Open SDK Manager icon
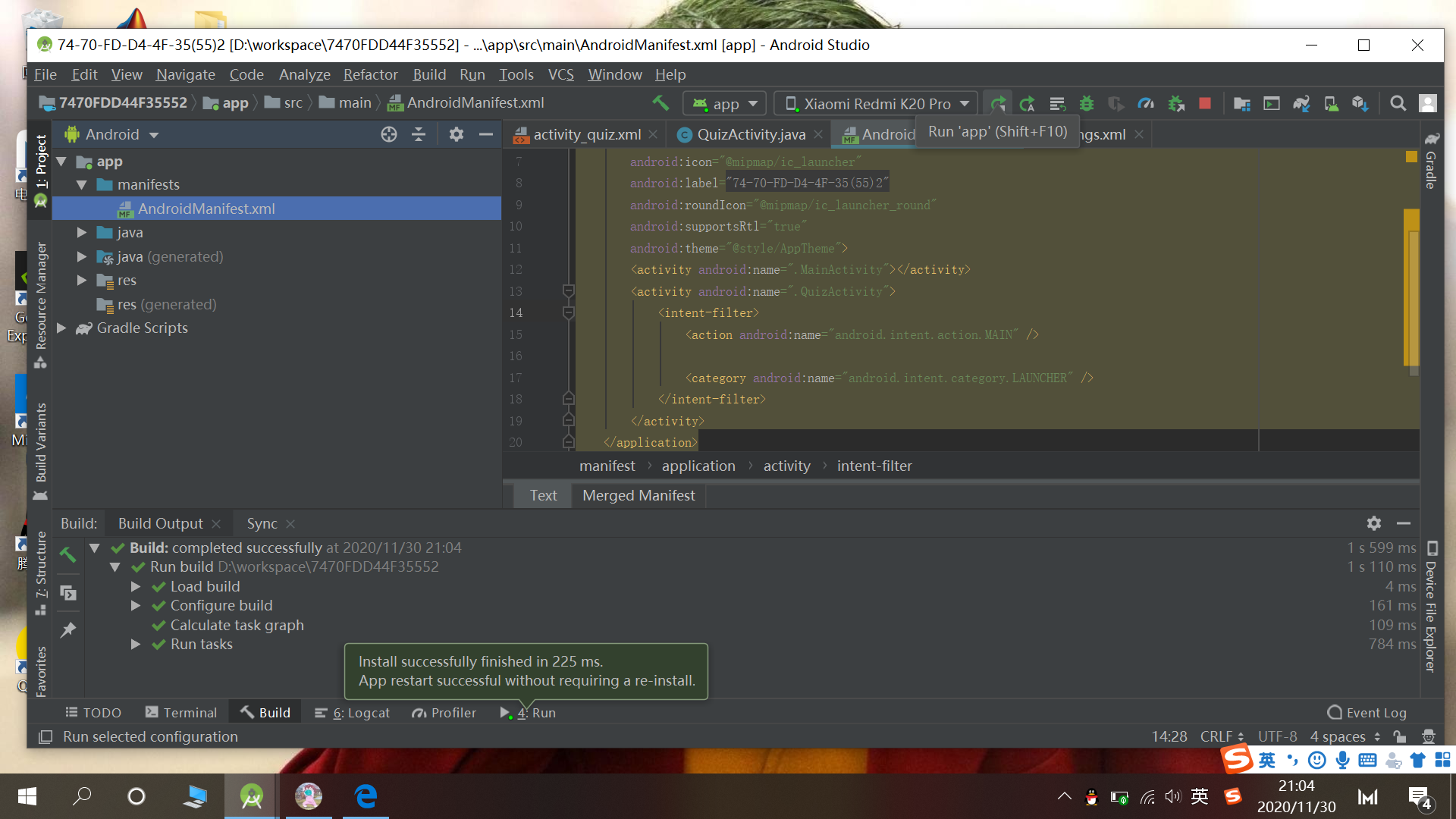This screenshot has height=819, width=1456. [x=1360, y=104]
